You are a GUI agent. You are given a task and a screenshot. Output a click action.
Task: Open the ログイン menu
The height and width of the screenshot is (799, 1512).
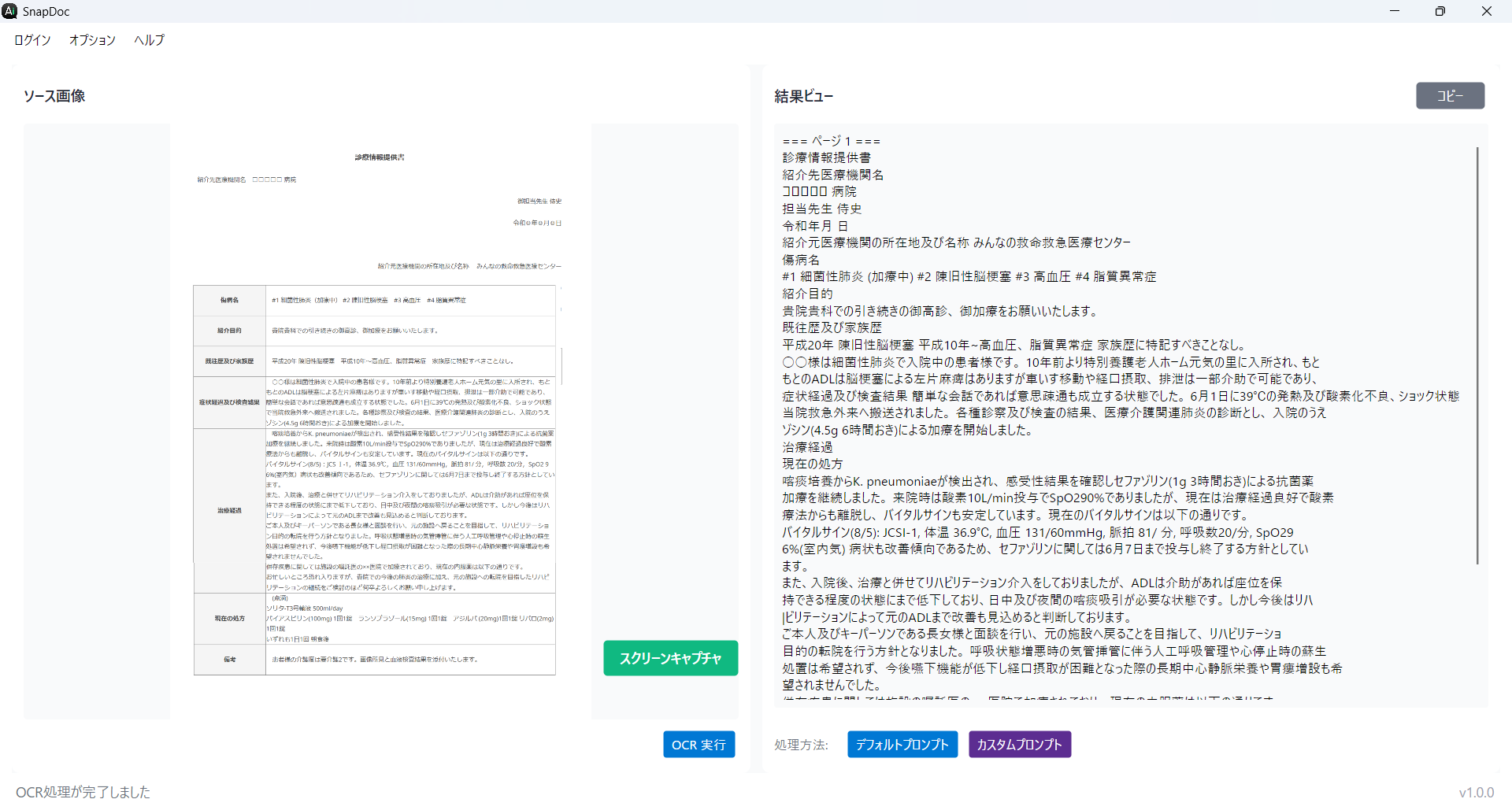[32, 40]
